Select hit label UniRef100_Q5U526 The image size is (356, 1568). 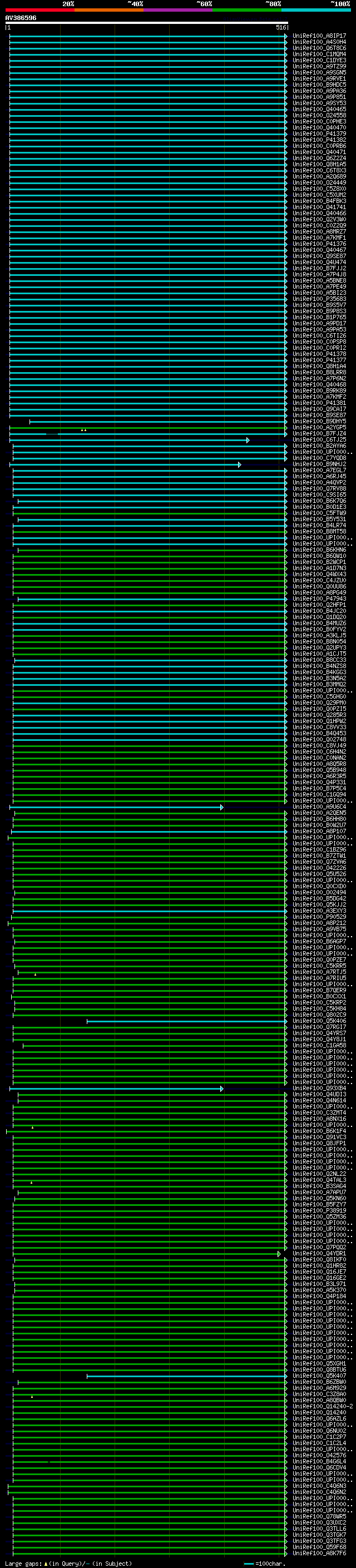coord(319,873)
